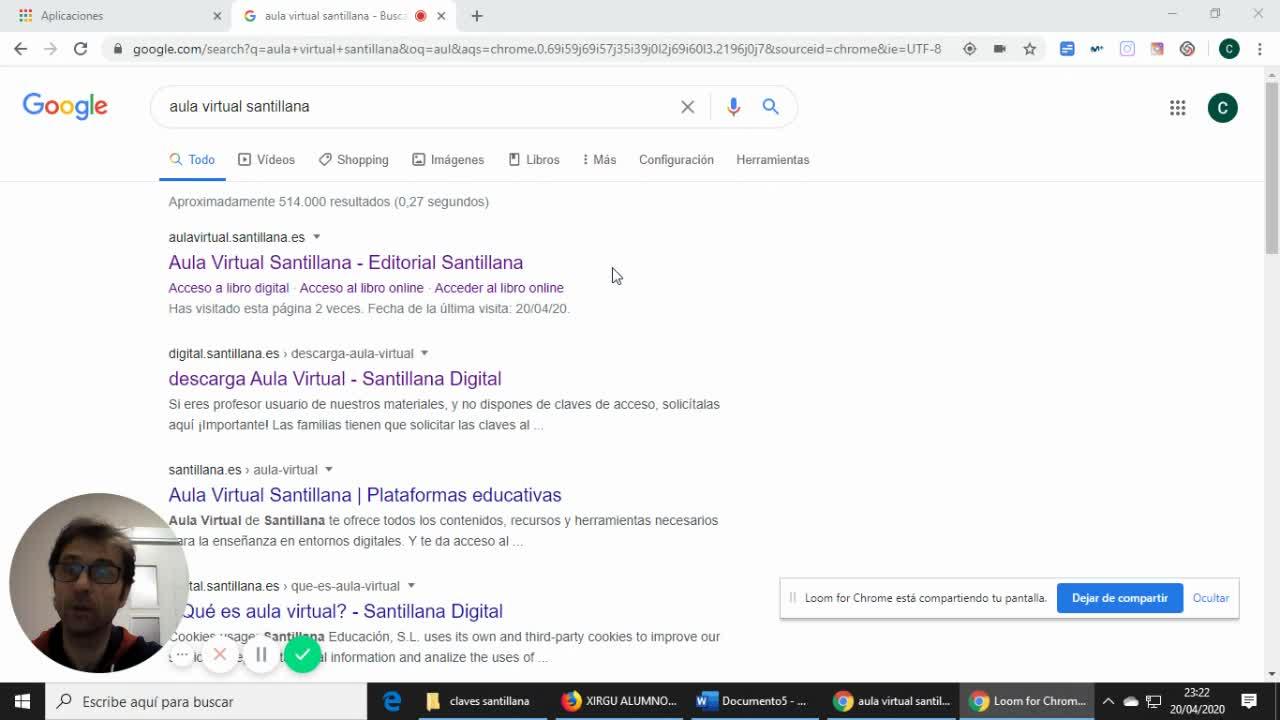Screen dimensions: 1280x720
Task: Go to the Google logo homepage
Action: pyautogui.click(x=65, y=107)
